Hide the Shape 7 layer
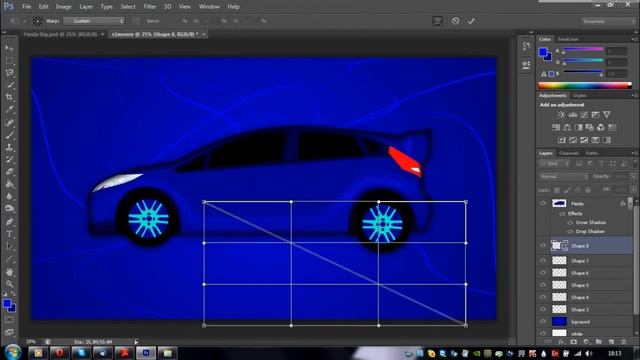 coord(543,260)
